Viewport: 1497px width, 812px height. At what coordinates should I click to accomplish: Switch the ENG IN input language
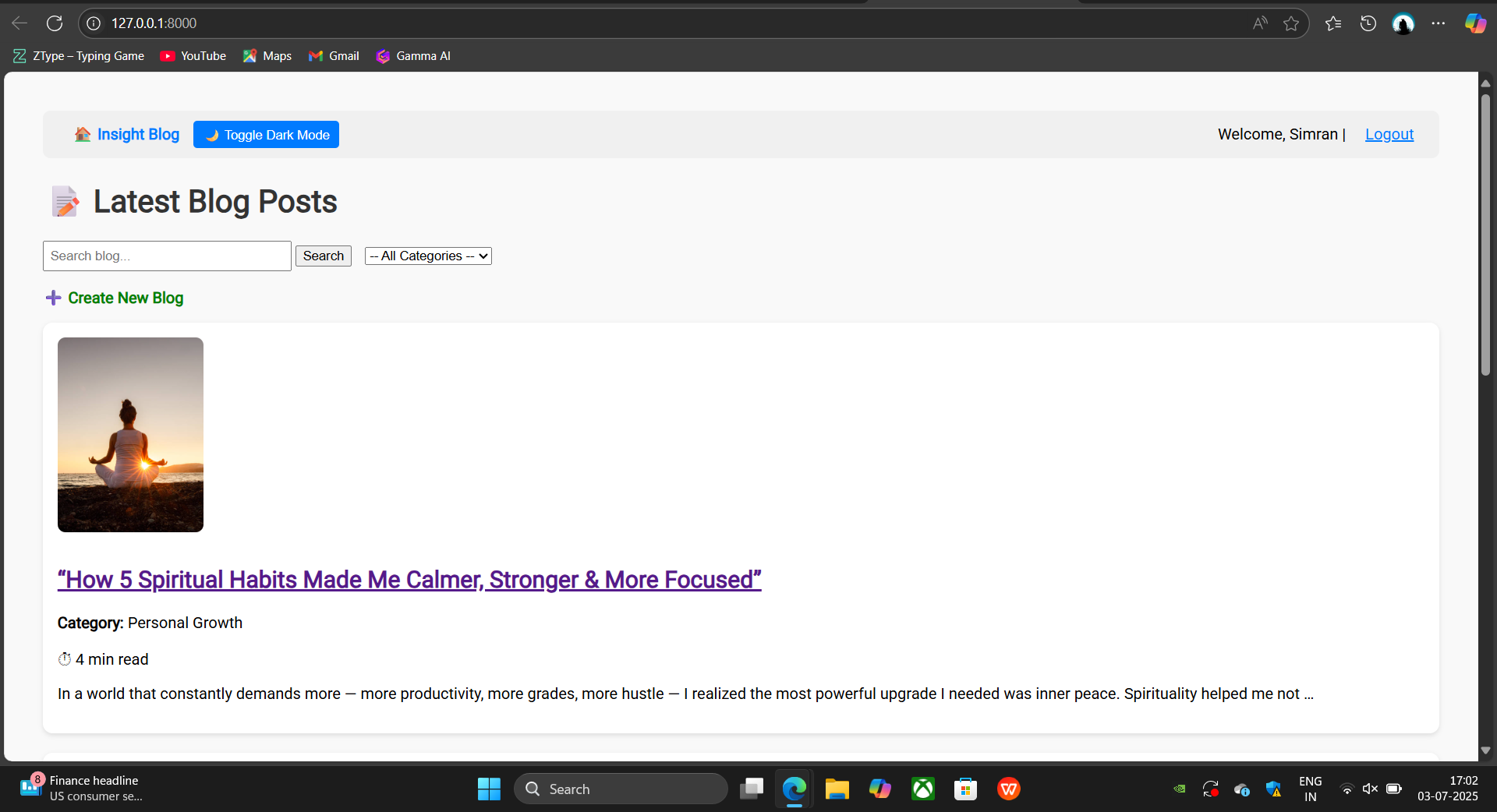click(x=1310, y=789)
